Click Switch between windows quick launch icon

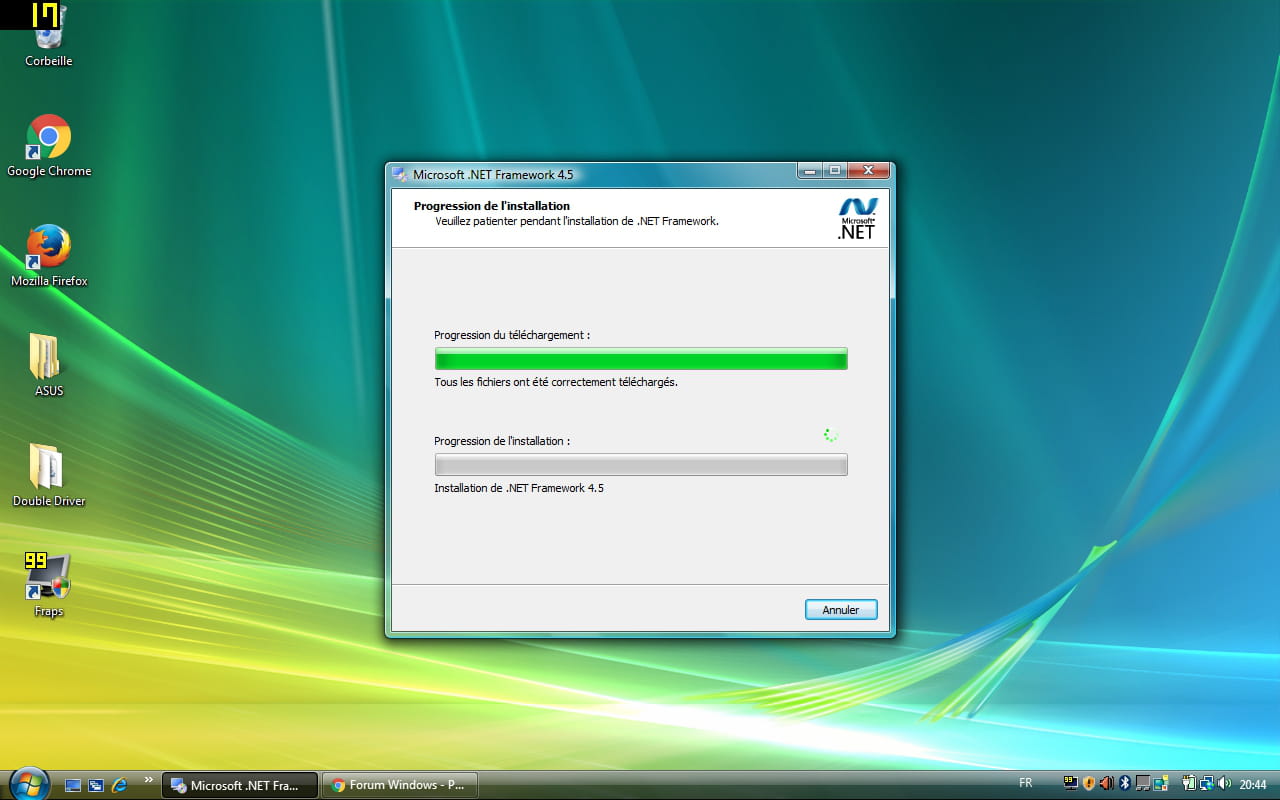pos(96,785)
